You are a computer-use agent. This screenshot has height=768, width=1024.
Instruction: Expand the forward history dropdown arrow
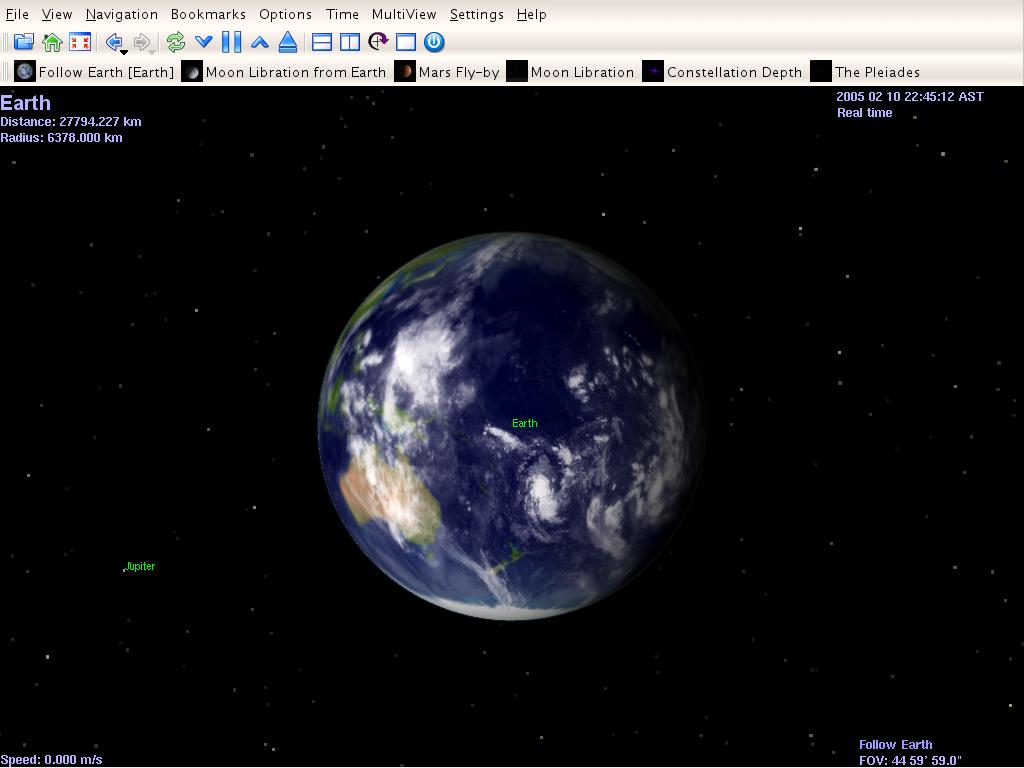click(x=152, y=51)
